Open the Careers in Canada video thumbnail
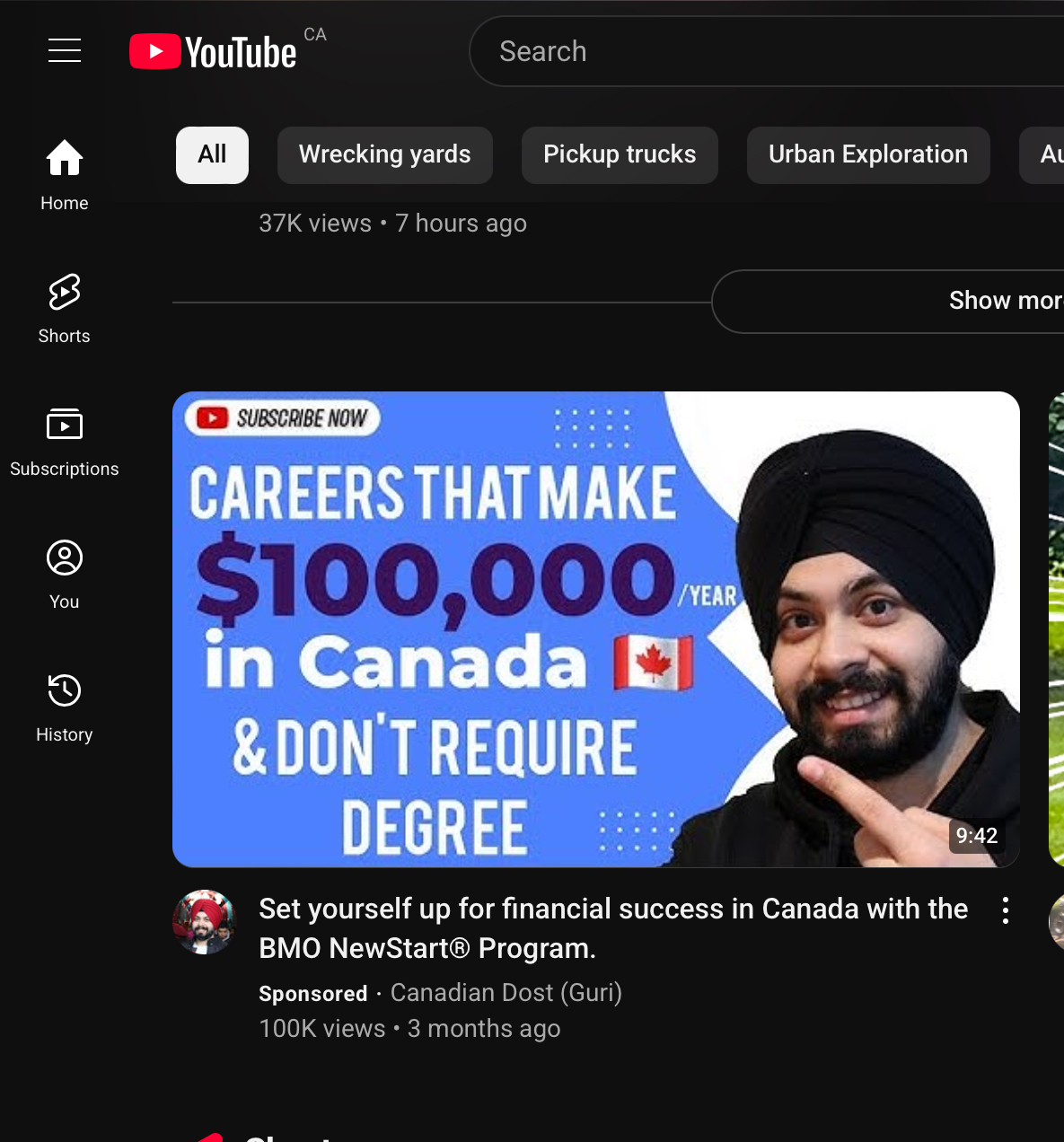1064x1142 pixels. tap(596, 629)
